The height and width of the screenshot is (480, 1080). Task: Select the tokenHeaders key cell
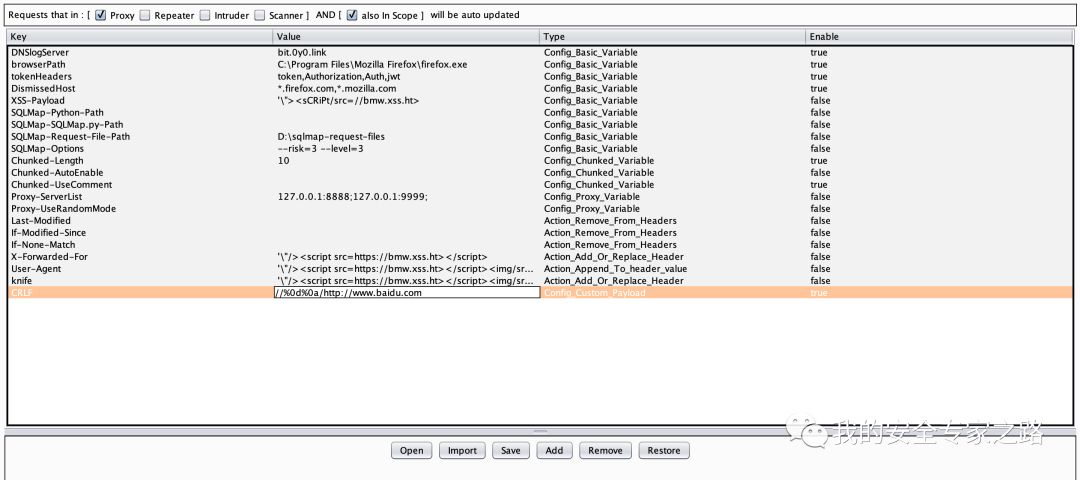[x=141, y=76]
